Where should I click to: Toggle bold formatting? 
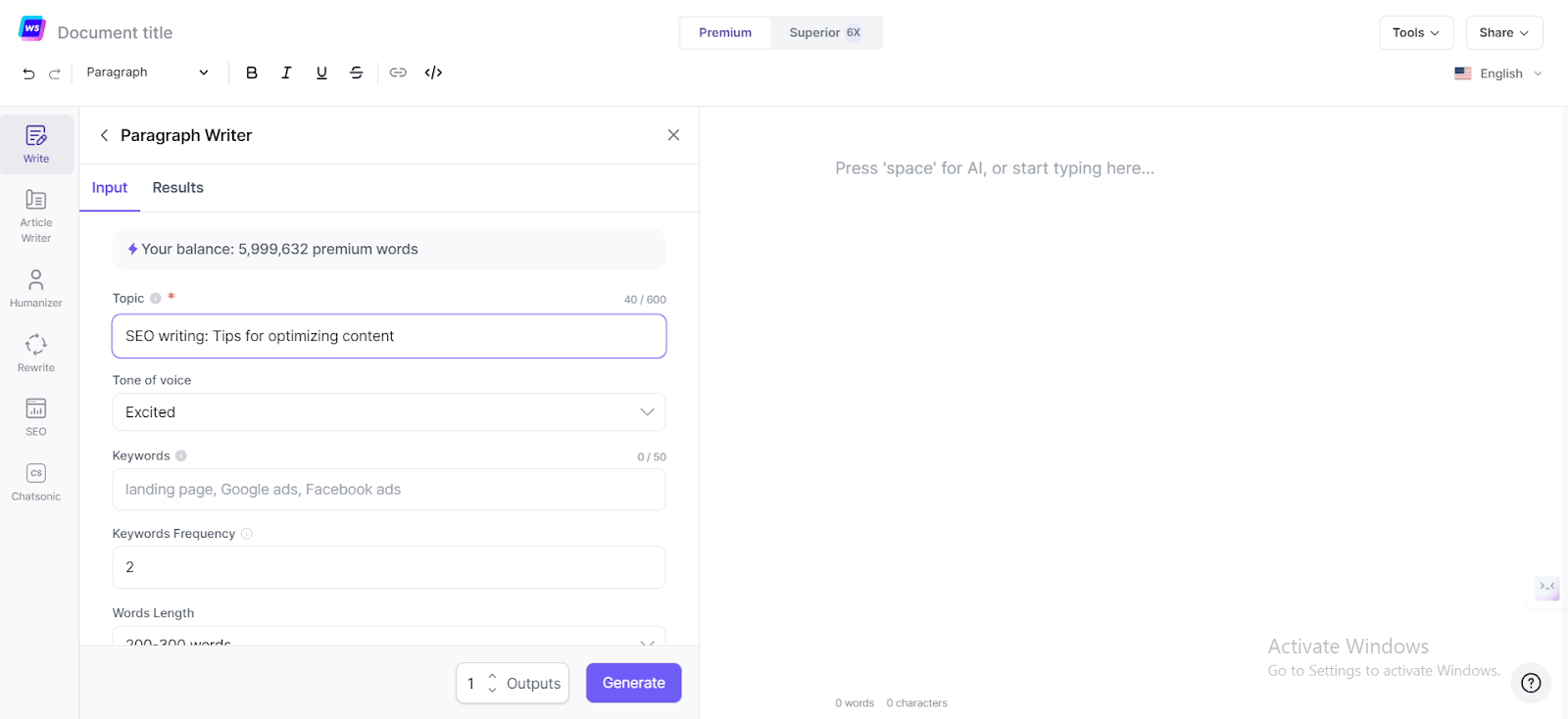[x=252, y=72]
